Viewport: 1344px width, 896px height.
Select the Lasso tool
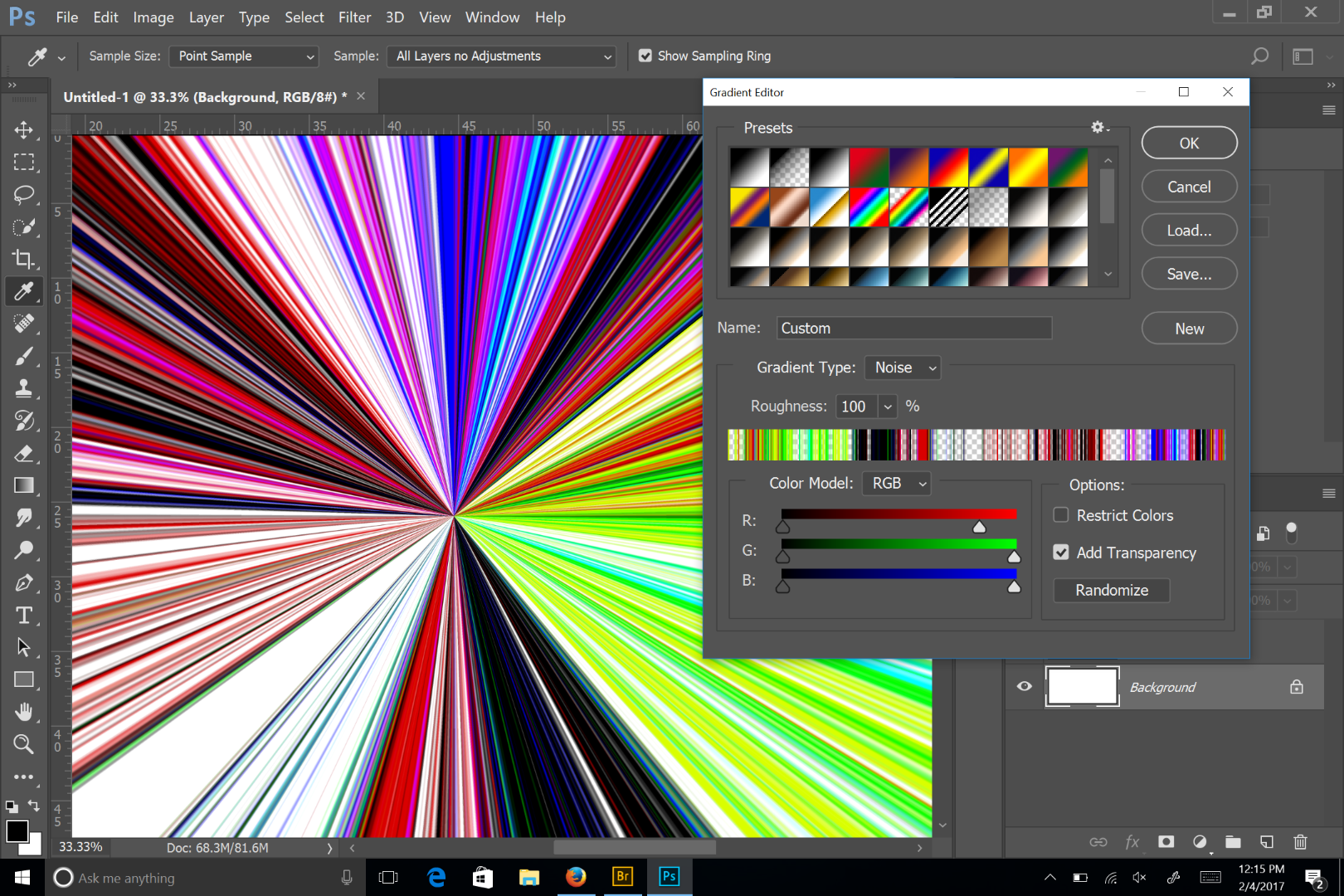(23, 195)
